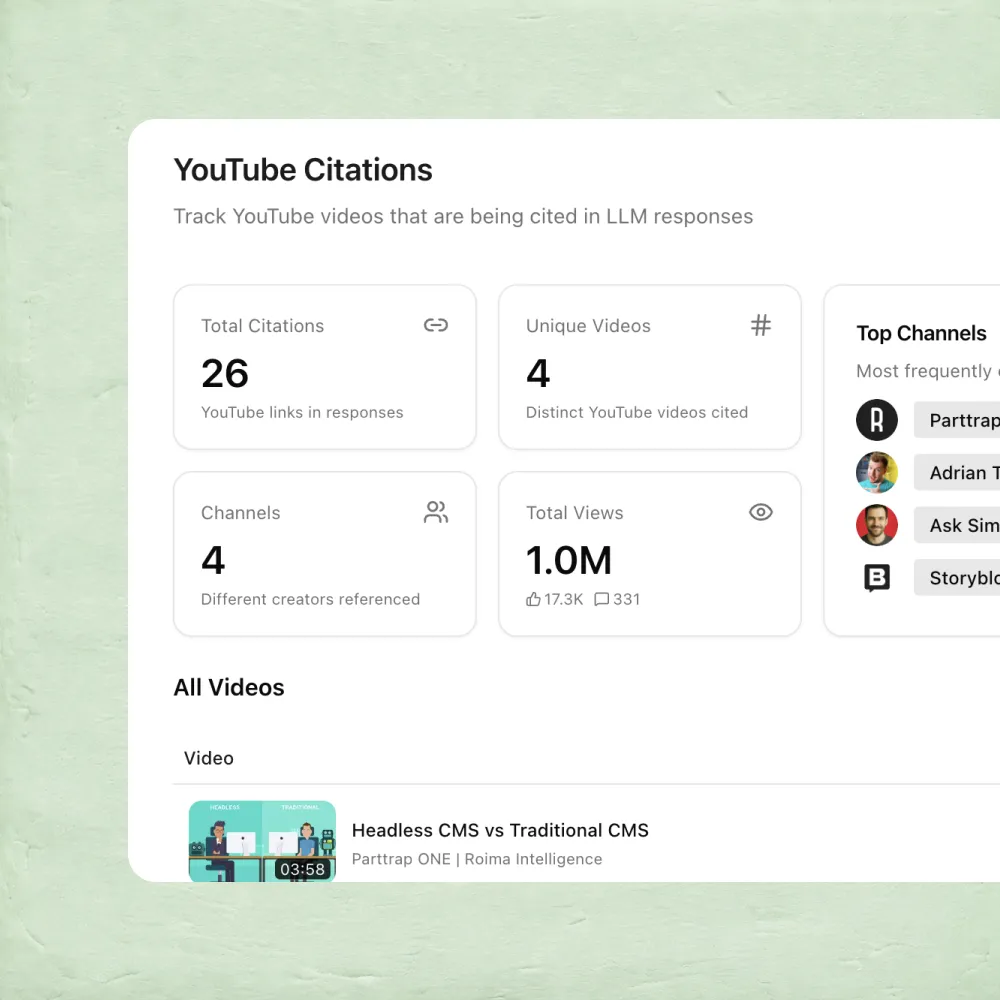Click the Parttrap channel avatar
Image resolution: width=1000 pixels, height=1000 pixels.
click(x=877, y=420)
